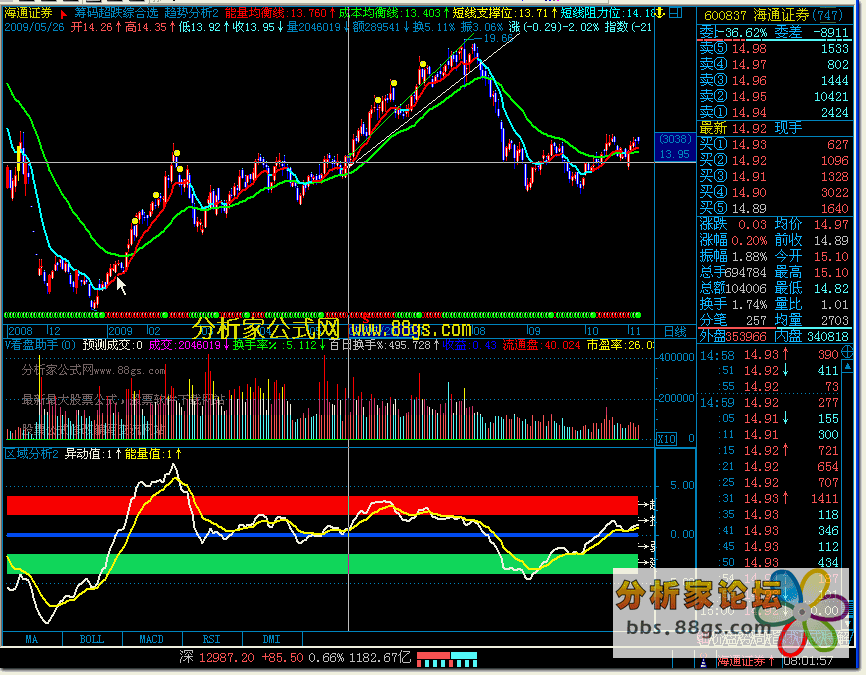Click the 日线 period selector
The height and width of the screenshot is (675, 866).
(x=675, y=331)
